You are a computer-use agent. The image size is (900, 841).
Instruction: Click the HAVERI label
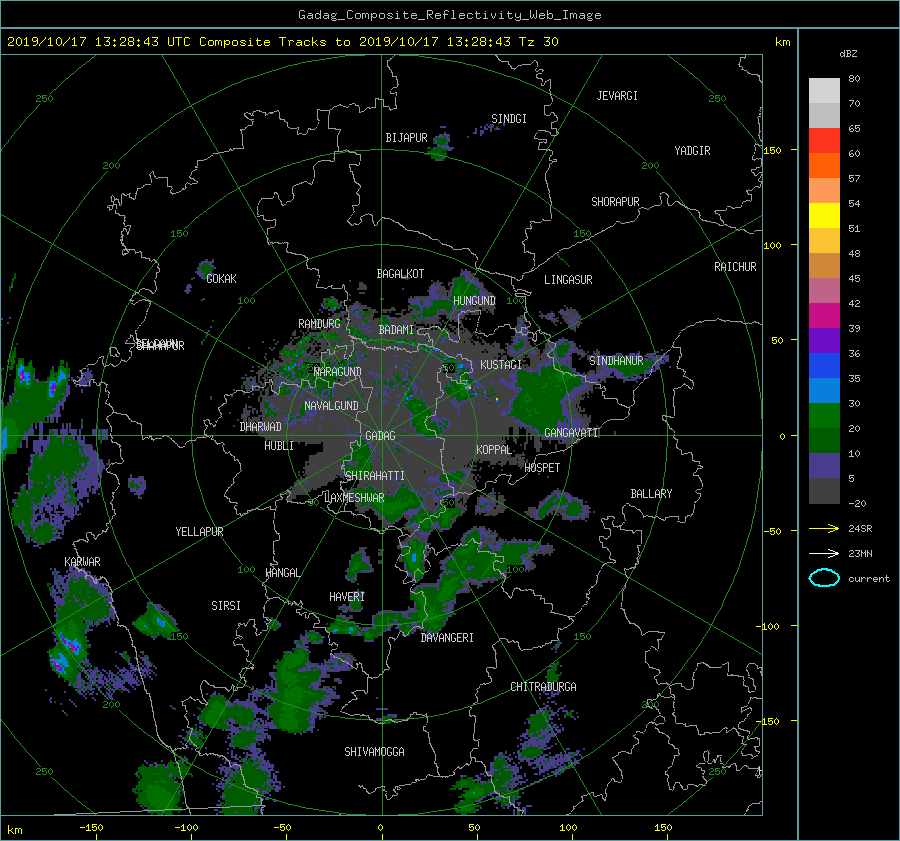(x=347, y=598)
